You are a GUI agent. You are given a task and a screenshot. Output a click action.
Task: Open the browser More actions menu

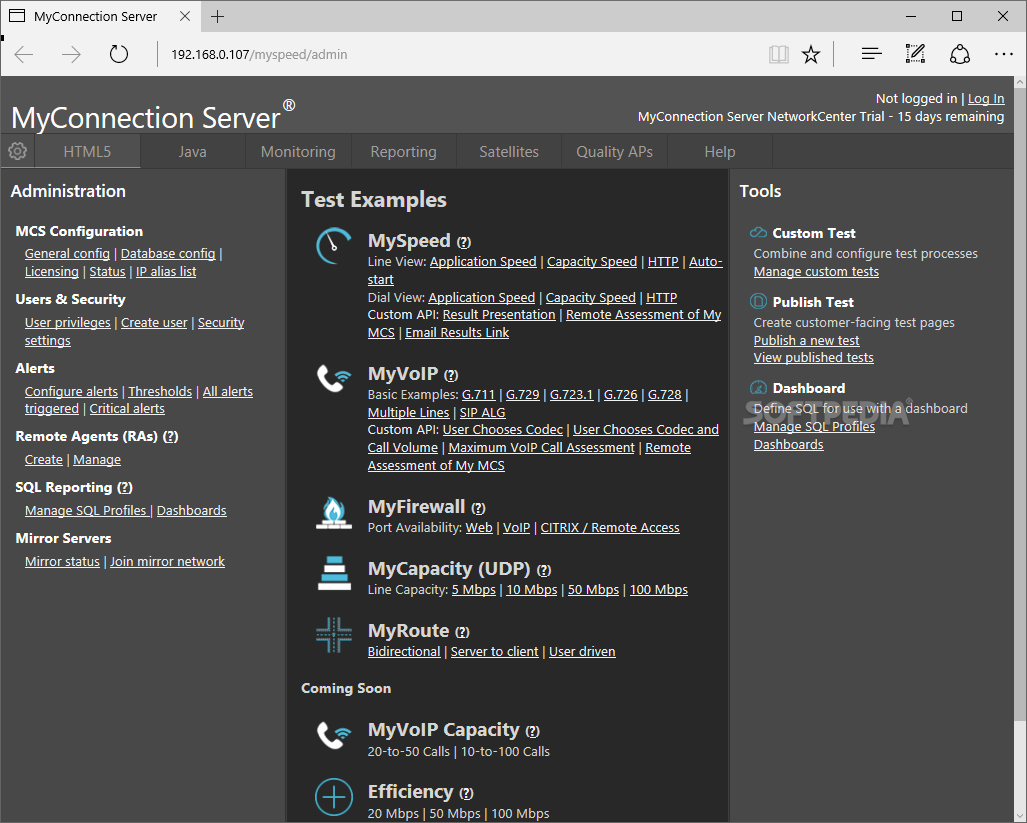click(1003, 54)
